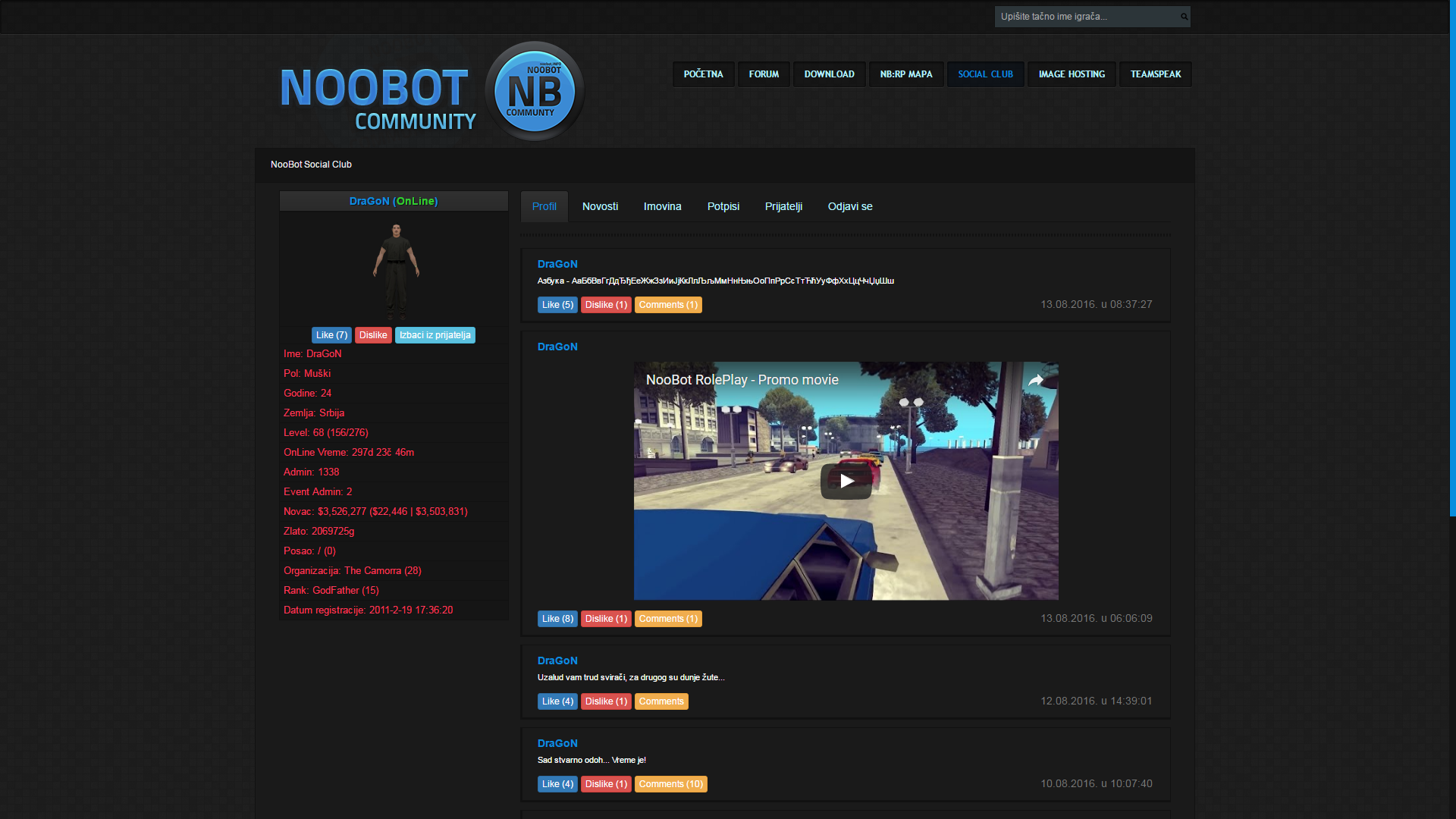Click Izbaci iz prijatelja button
Viewport: 1456px width, 819px height.
click(435, 335)
